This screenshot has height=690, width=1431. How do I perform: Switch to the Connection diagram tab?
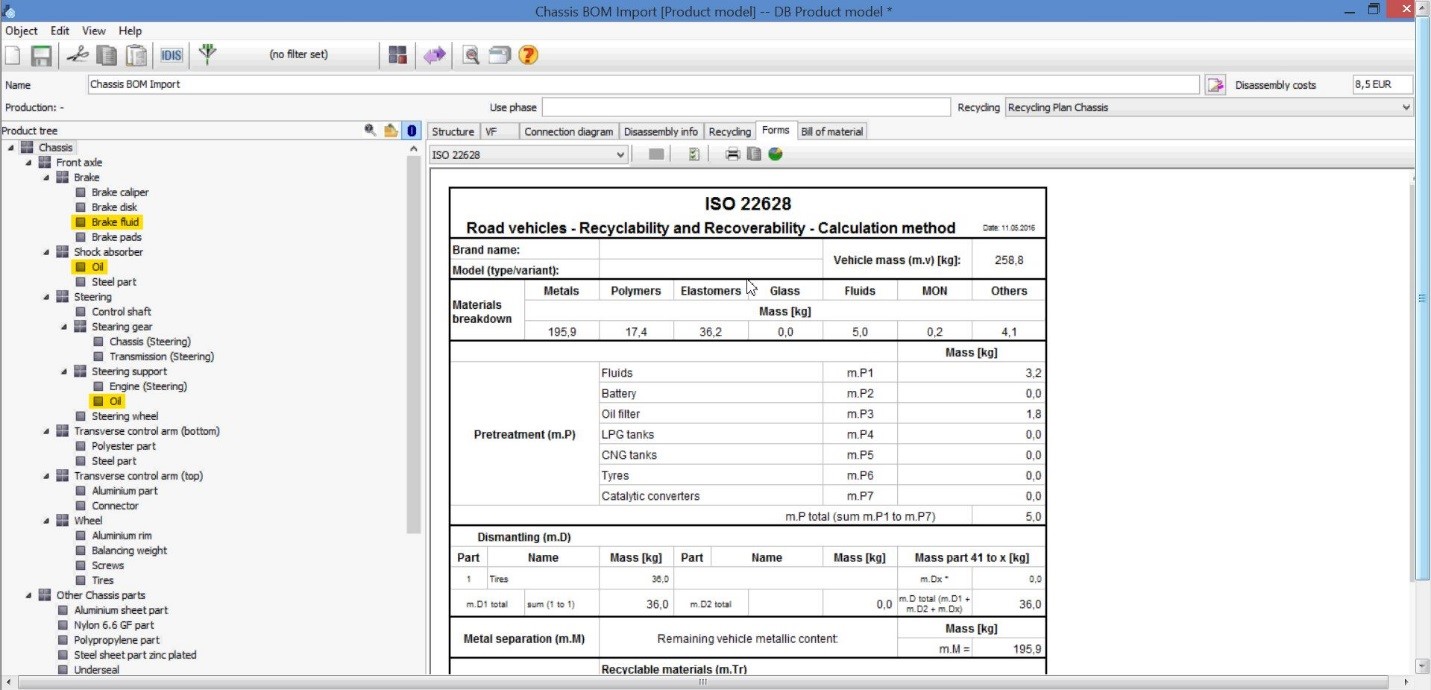(568, 131)
